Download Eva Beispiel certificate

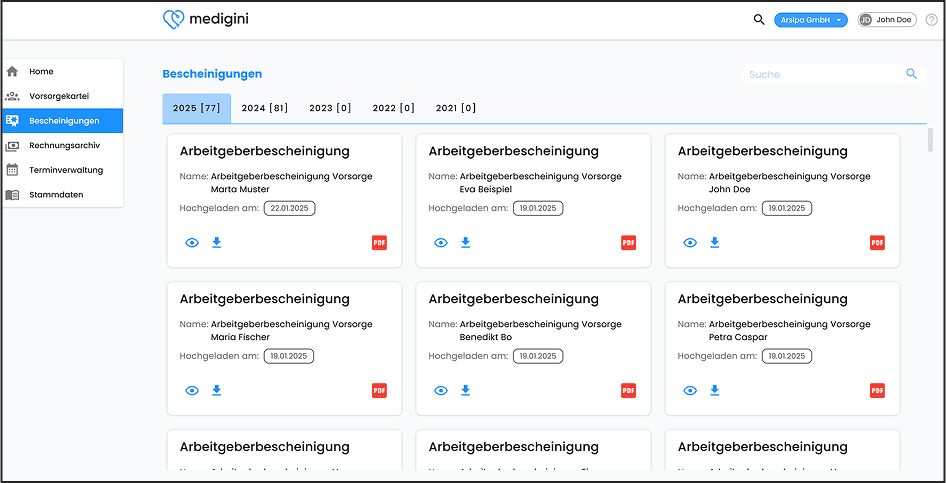click(x=465, y=242)
